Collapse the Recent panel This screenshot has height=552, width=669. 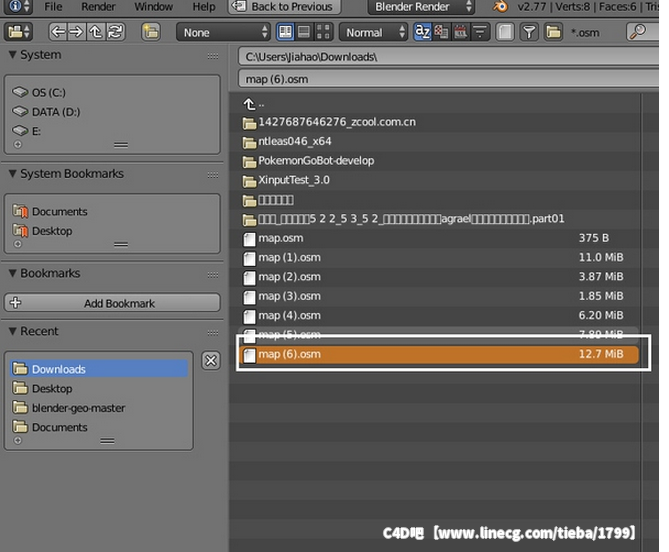tap(13, 331)
